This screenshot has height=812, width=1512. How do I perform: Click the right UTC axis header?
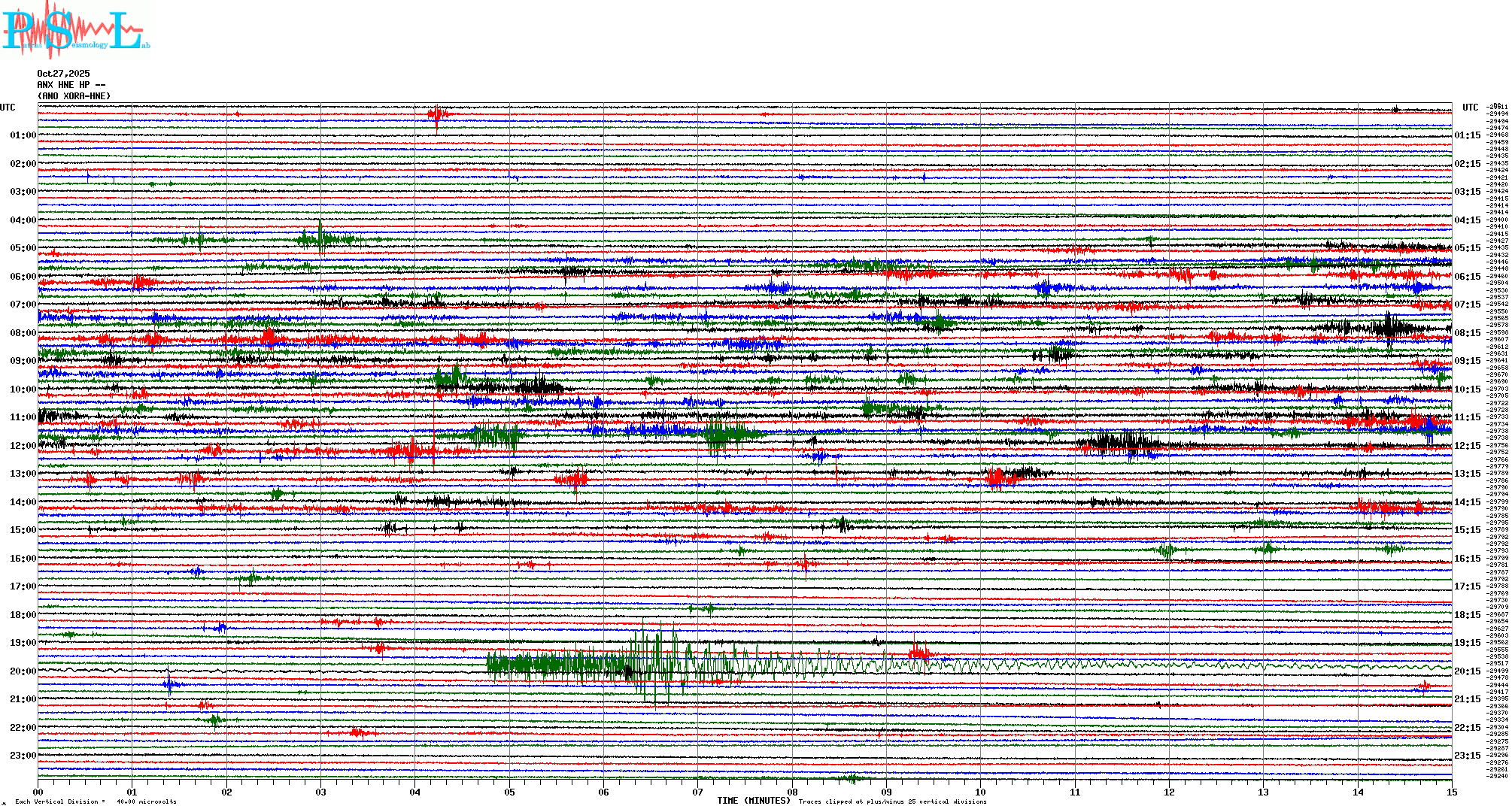click(x=1470, y=108)
